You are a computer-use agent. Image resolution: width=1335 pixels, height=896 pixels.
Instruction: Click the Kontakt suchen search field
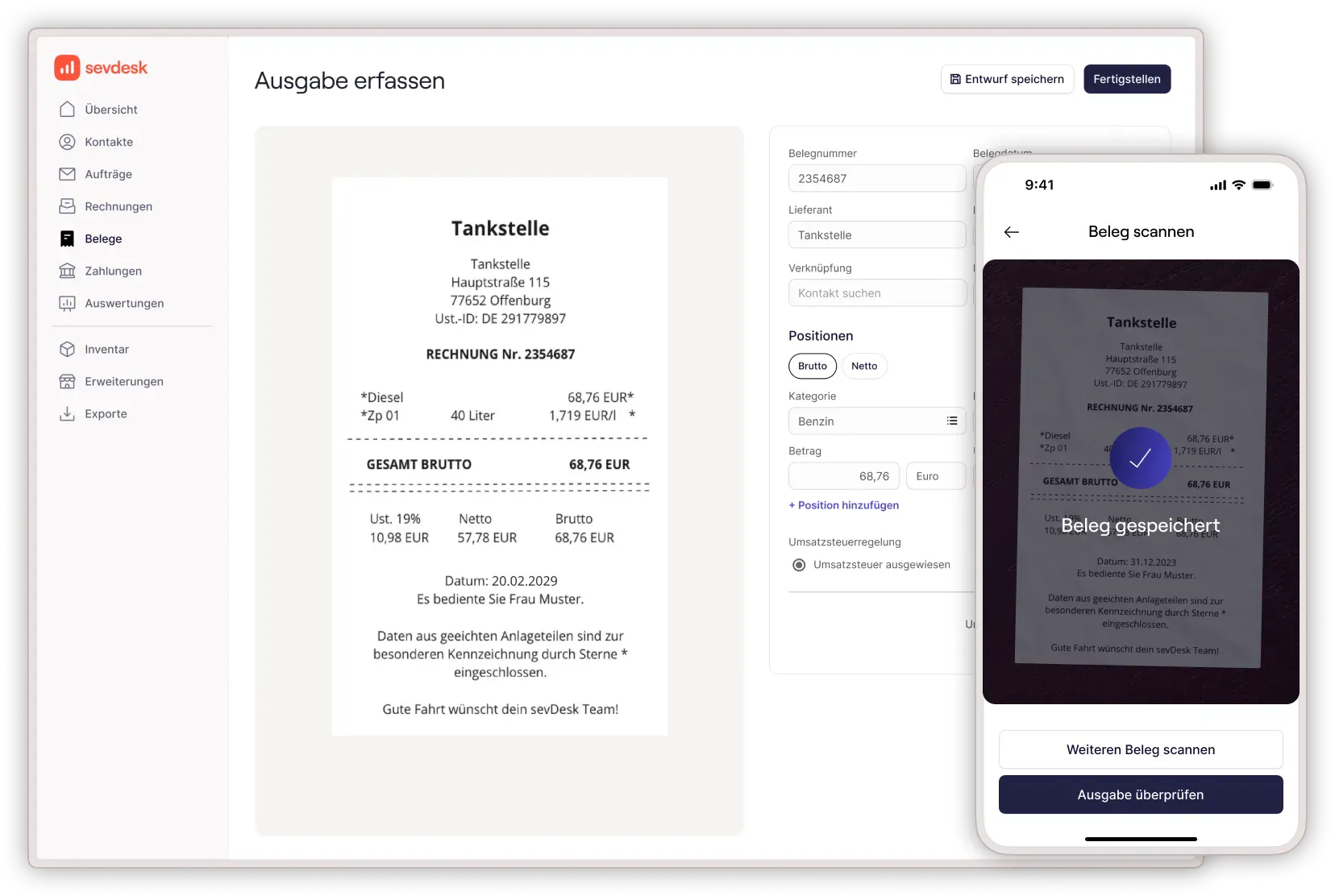[877, 292]
